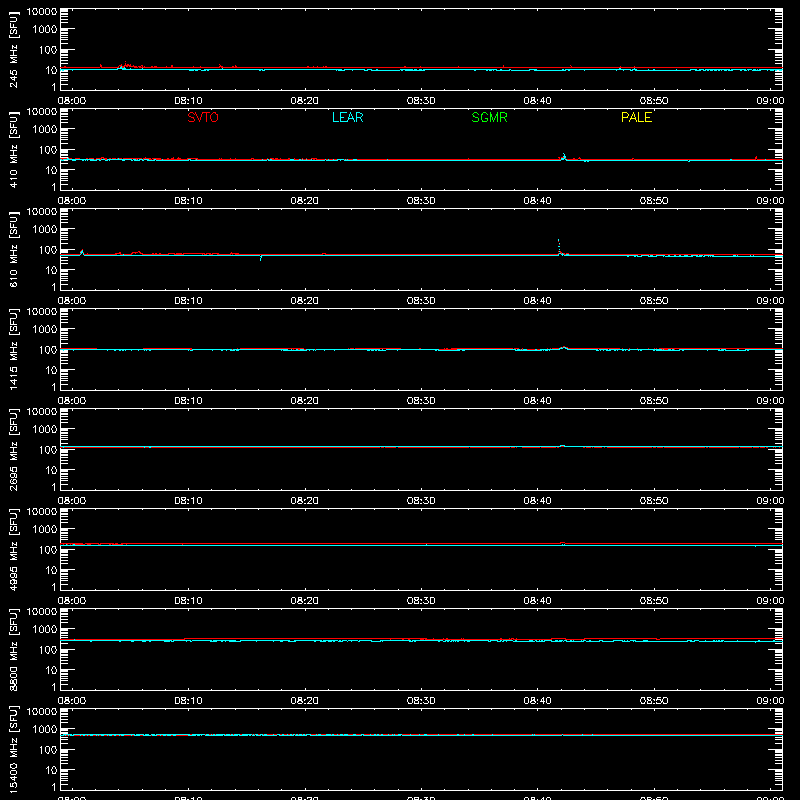
Task: Click the red burst near 08:04 in 245 MHz plot
Action: point(126,65)
